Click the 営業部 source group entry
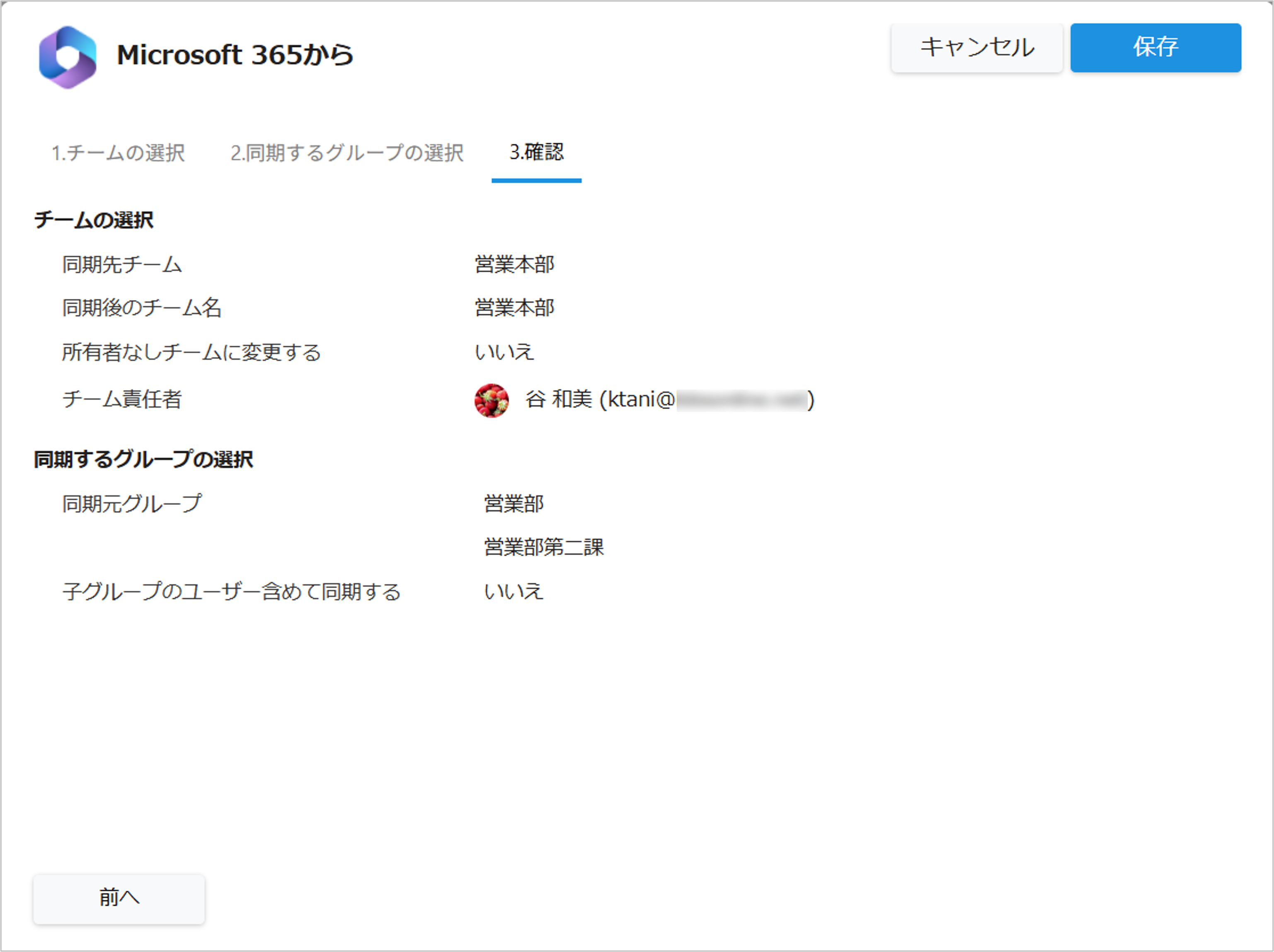Viewport: 1274px width, 952px height. [514, 504]
